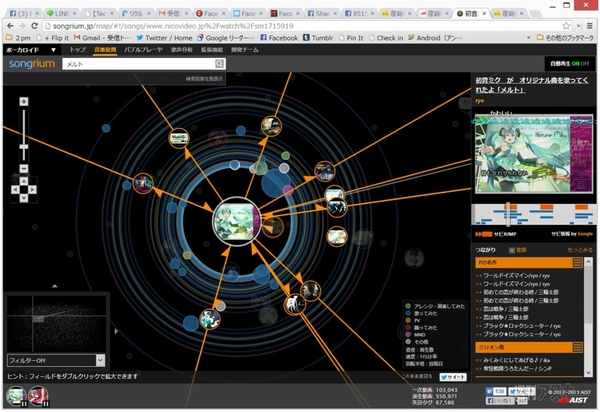
Task: Click the vertical zoom slider handle
Action: pos(24,147)
